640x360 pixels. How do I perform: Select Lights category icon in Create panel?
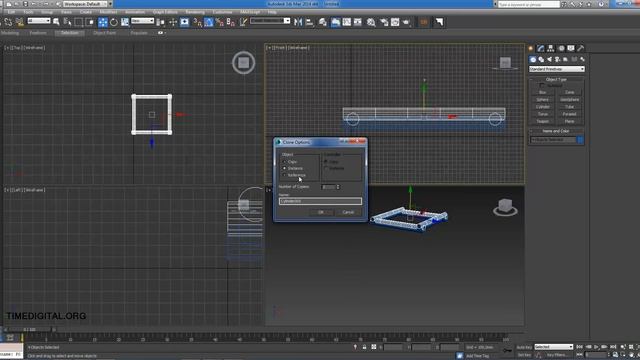[x=549, y=60]
